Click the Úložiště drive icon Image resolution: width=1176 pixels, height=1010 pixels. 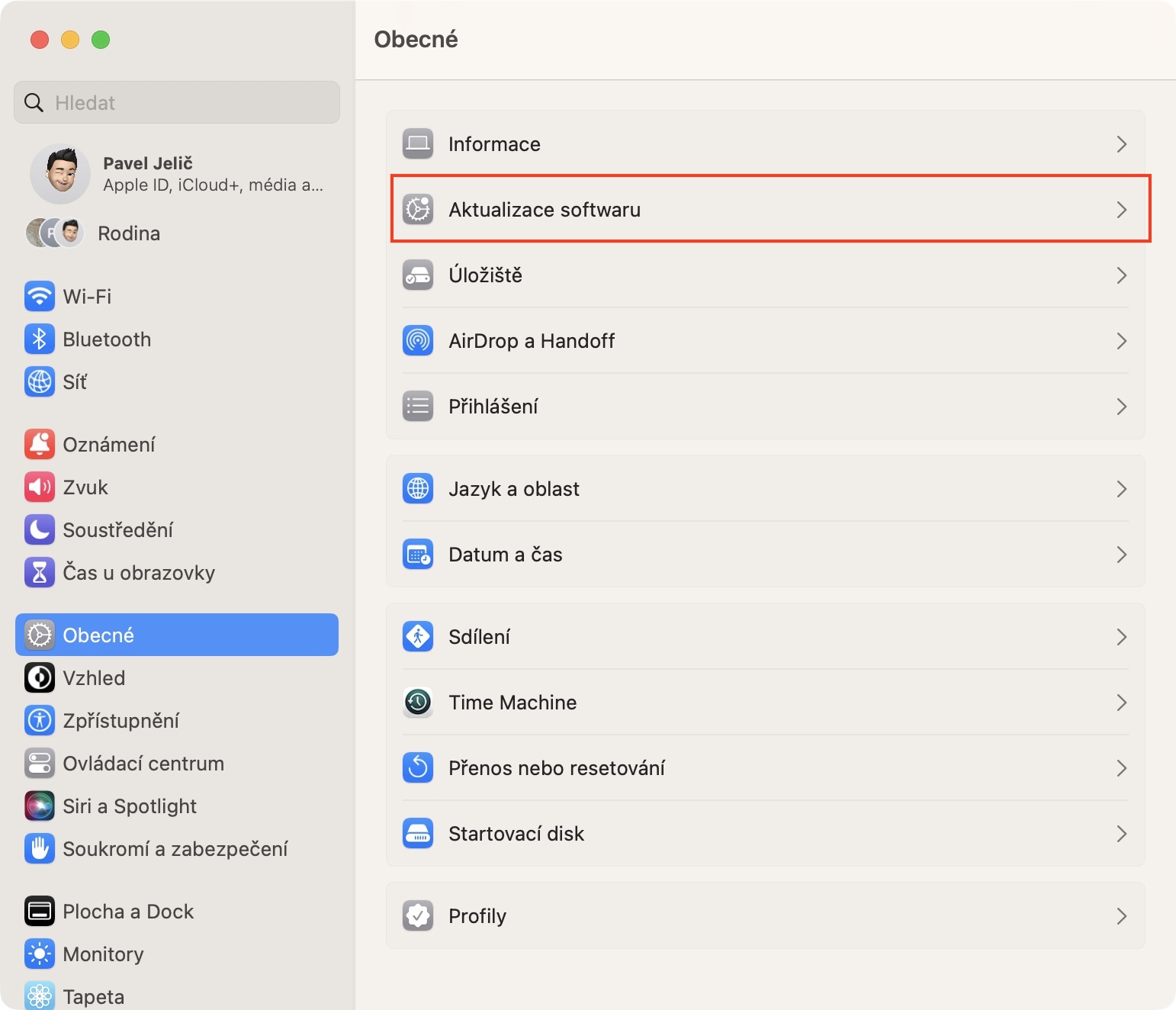[x=418, y=275]
